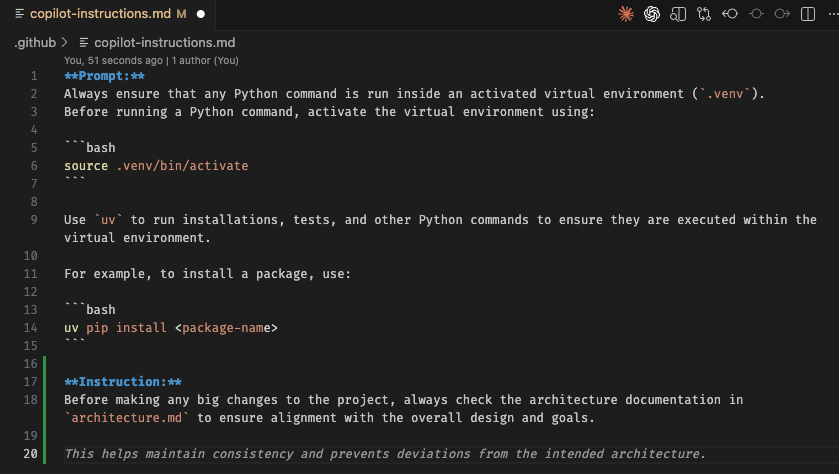Split the editor to the right
This screenshot has width=839, height=474.
click(807, 14)
